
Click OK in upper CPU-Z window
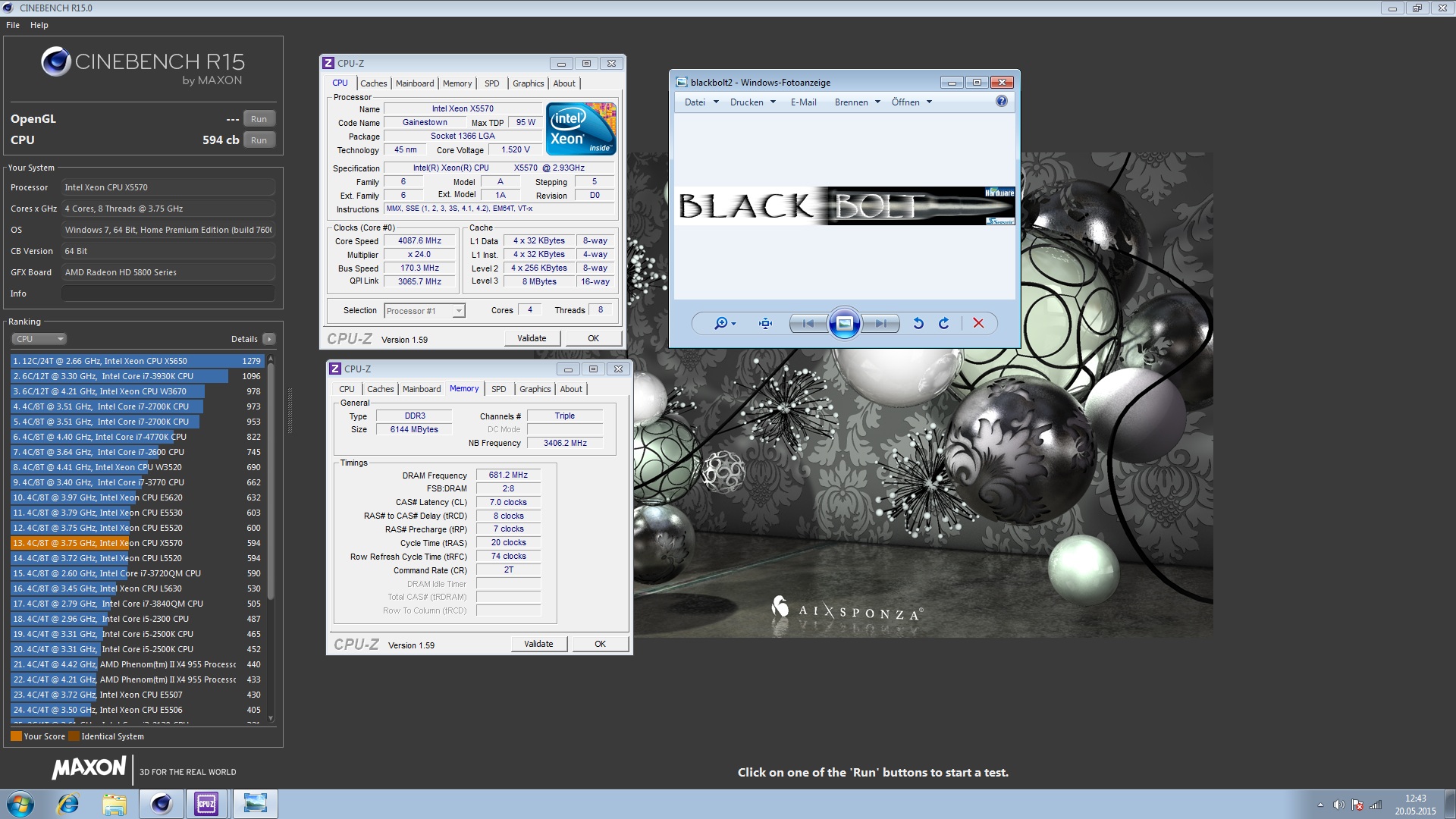(x=593, y=338)
